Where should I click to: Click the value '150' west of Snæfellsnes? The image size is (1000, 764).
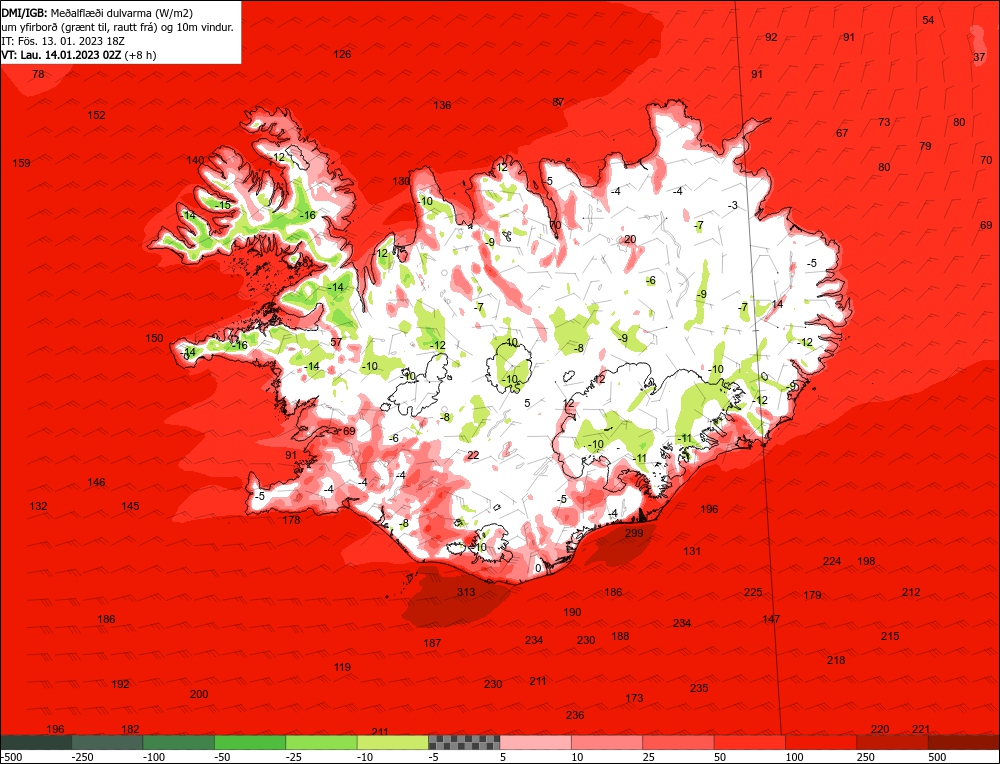coord(154,339)
